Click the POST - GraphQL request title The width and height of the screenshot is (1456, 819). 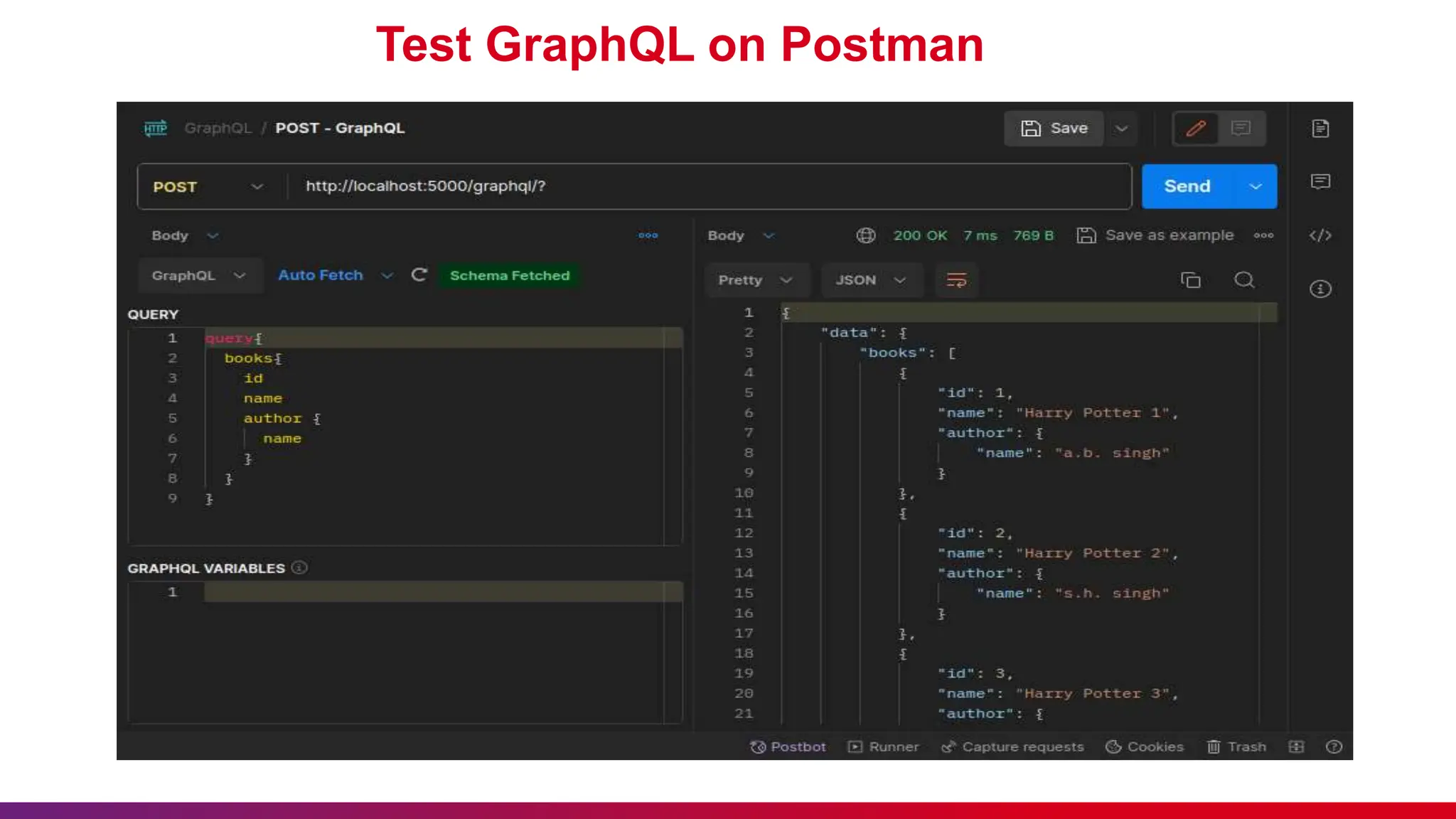tap(340, 128)
